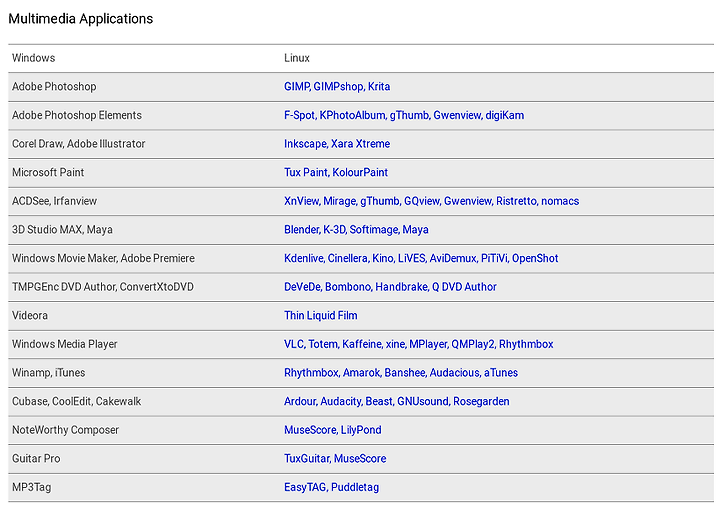This screenshot has height=509, width=720.
Task: Open the GIMPshop link
Action: [x=338, y=86]
